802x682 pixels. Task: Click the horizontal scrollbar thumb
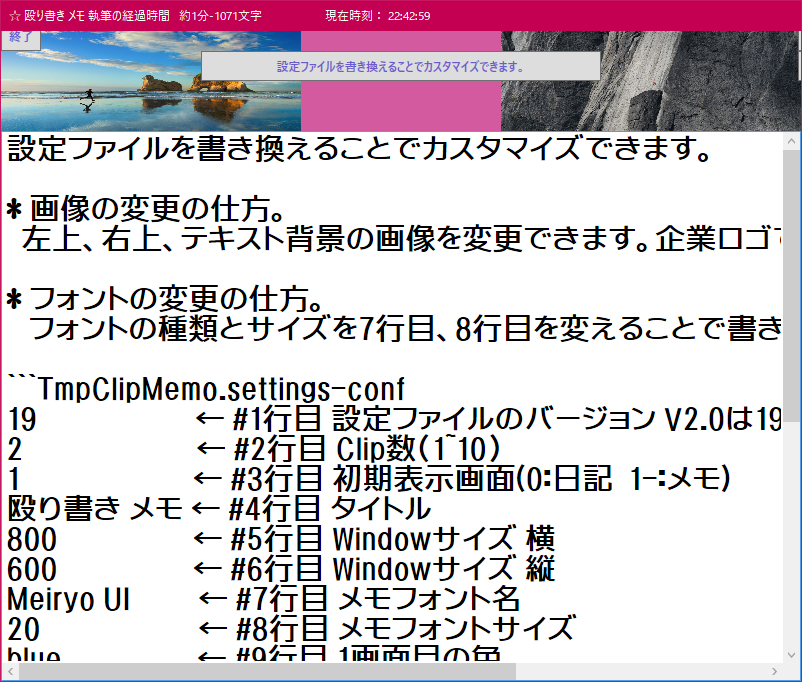click(x=267, y=671)
